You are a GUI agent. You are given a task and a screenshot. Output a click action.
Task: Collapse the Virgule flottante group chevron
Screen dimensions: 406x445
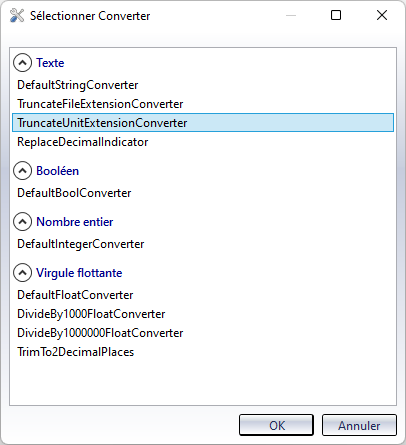click(x=22, y=273)
